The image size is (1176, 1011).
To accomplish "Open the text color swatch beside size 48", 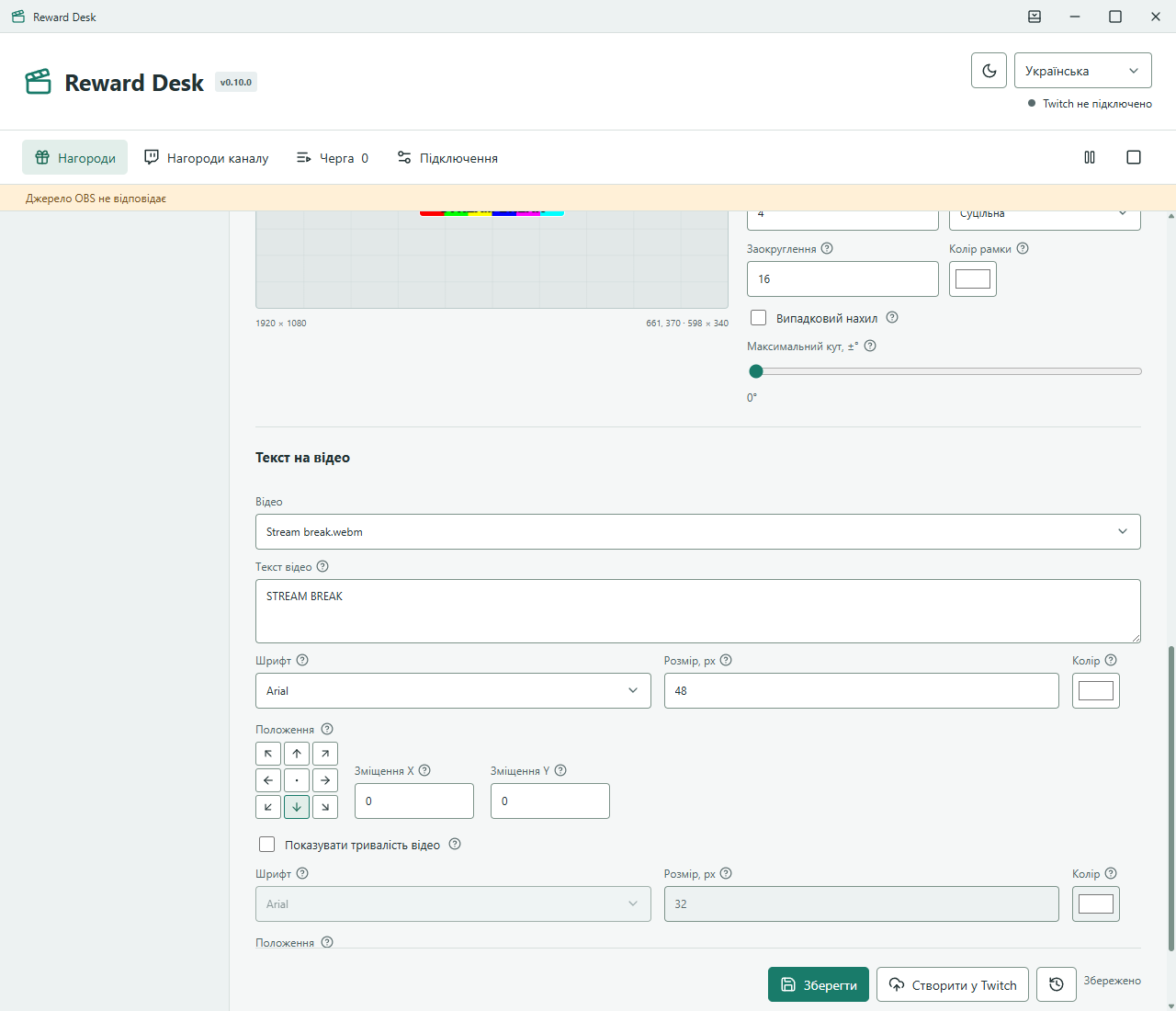I will pos(1096,690).
